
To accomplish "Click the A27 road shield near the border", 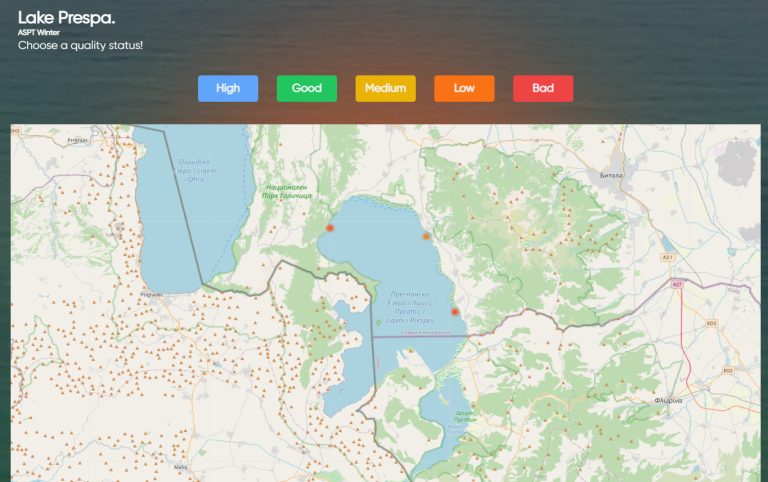I will pos(677,284).
